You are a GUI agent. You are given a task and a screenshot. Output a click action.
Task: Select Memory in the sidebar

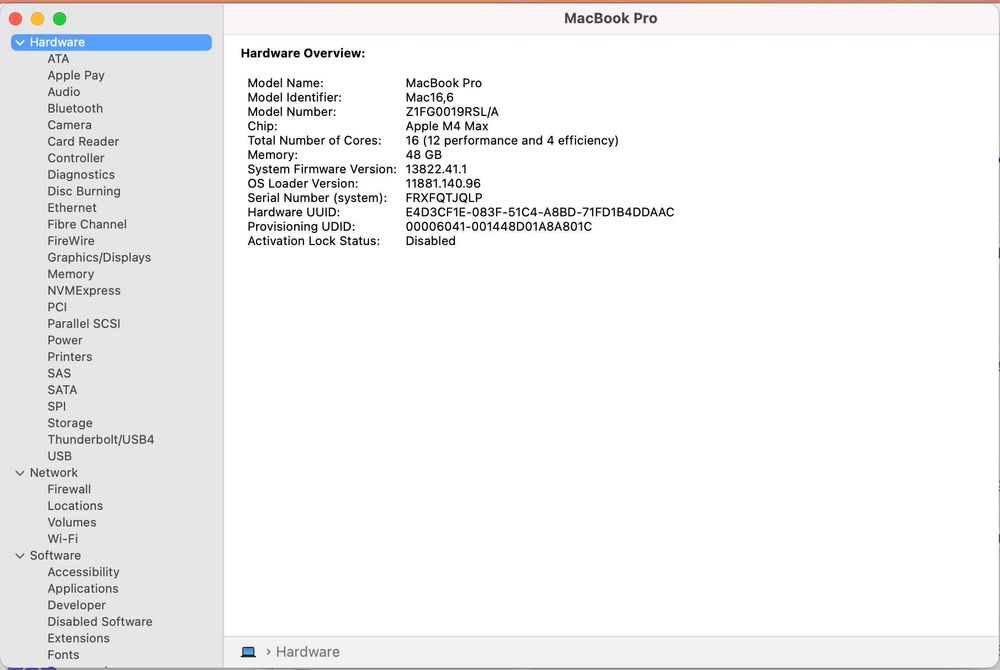pyautogui.click(x=71, y=274)
